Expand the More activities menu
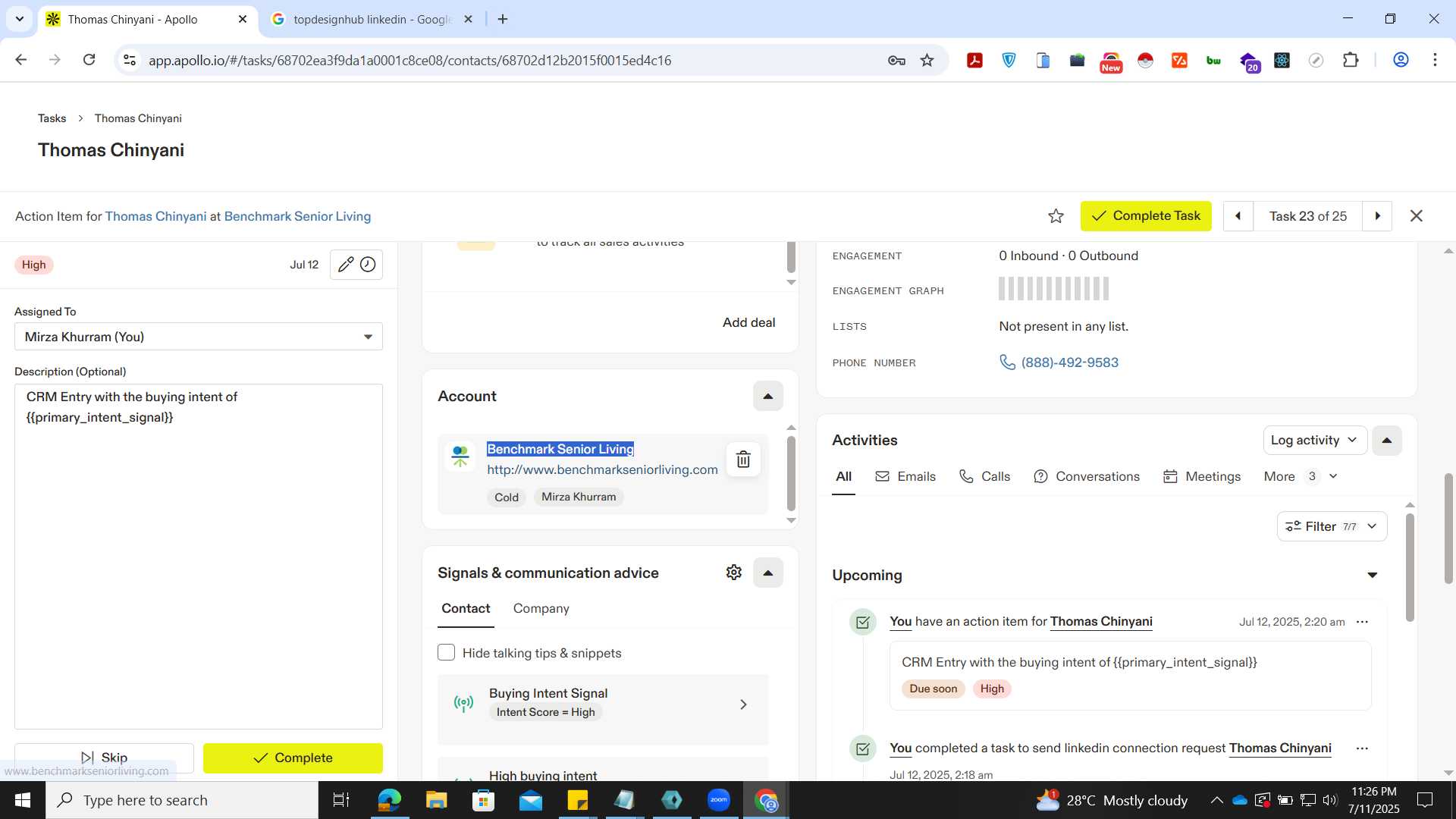 [x=1300, y=476]
